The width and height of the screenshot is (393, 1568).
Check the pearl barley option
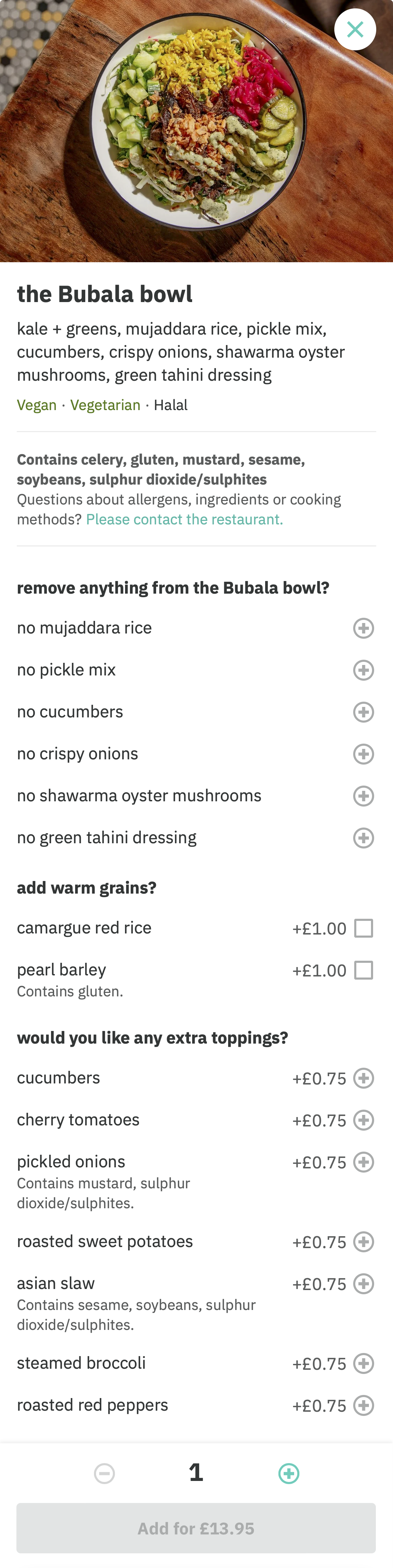(x=365, y=970)
